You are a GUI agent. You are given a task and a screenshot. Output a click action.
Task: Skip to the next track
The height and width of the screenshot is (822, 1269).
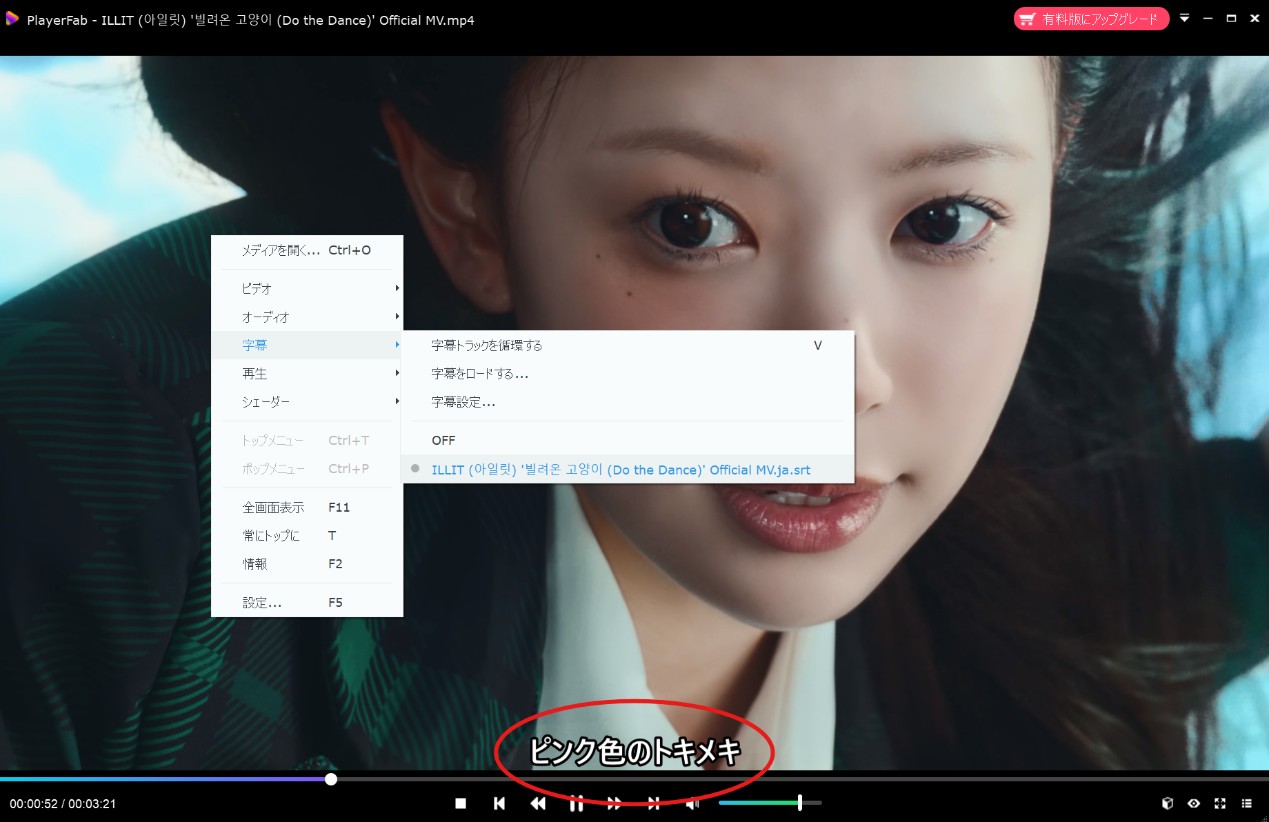(x=653, y=803)
